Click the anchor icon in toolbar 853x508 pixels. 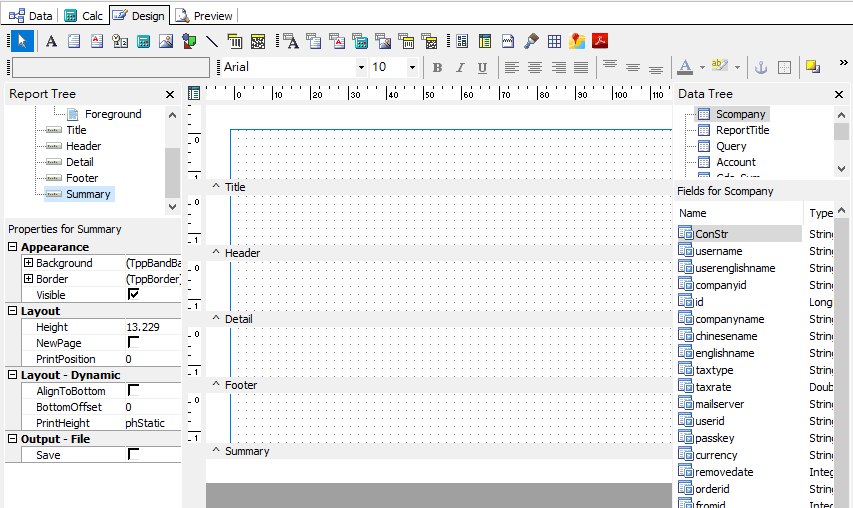tap(761, 67)
